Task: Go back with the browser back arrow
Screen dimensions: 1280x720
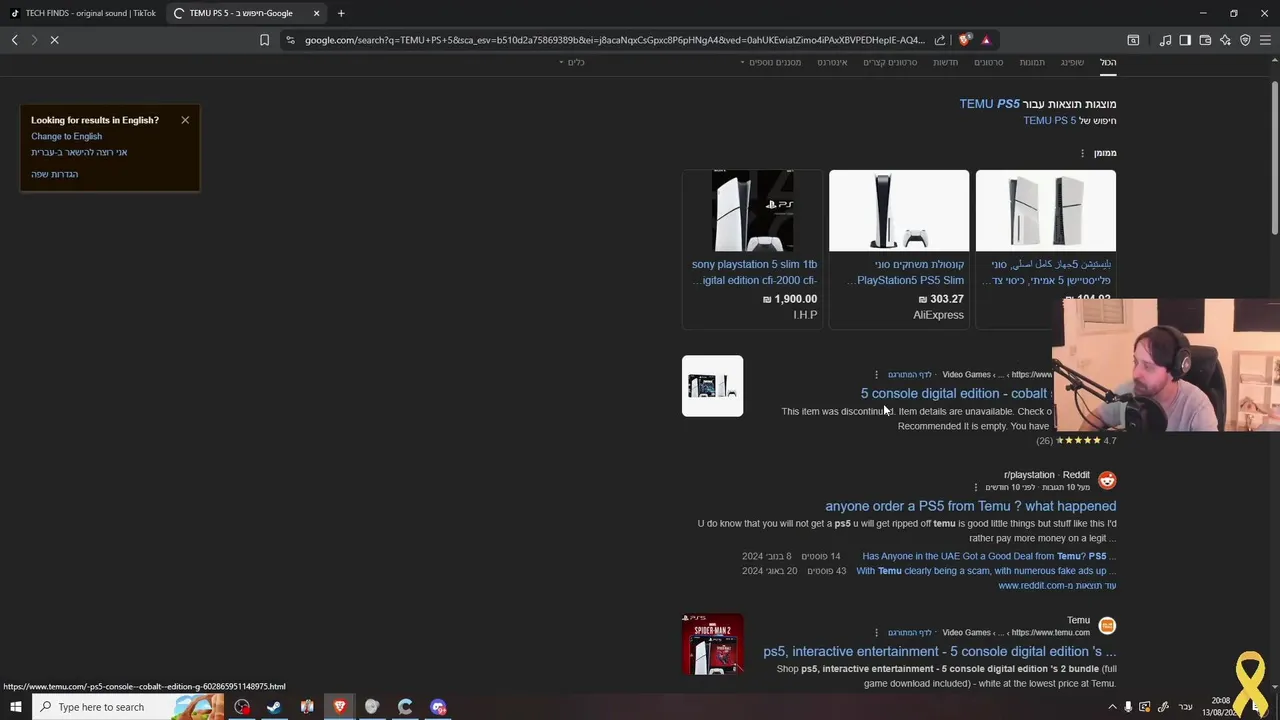Action: pyautogui.click(x=14, y=40)
